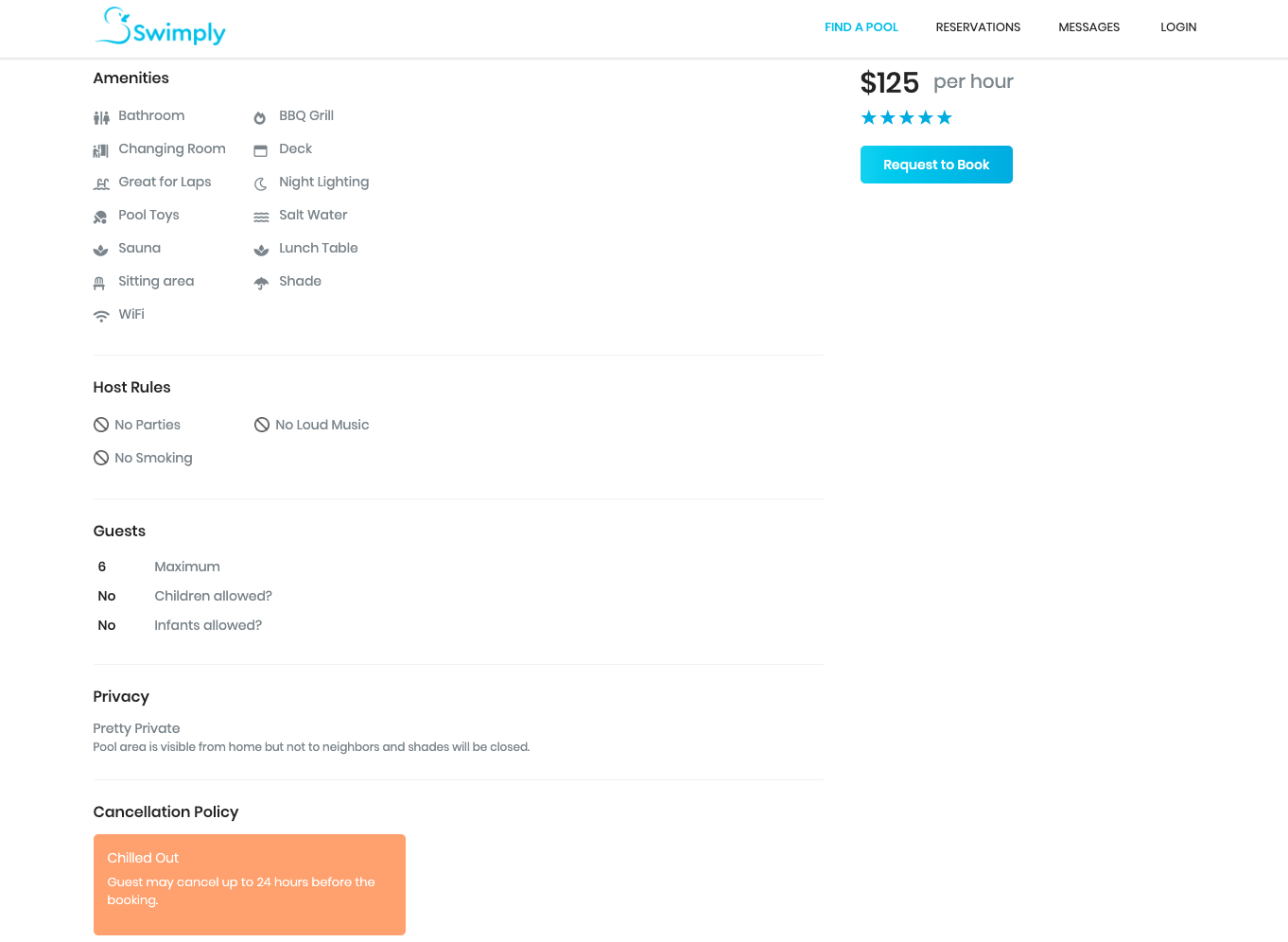Click the No Smoking prohibition icon

coord(101,458)
